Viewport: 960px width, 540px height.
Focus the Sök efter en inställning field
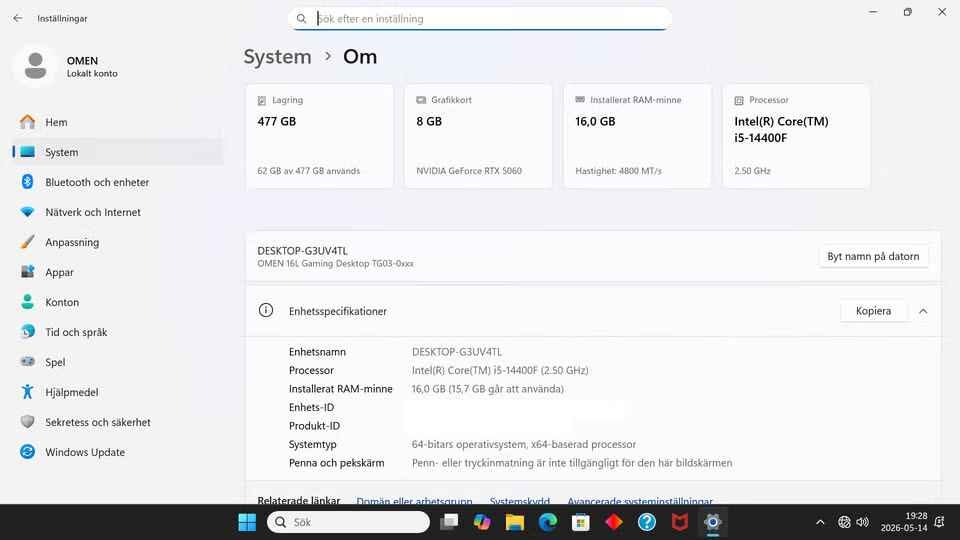(x=480, y=19)
